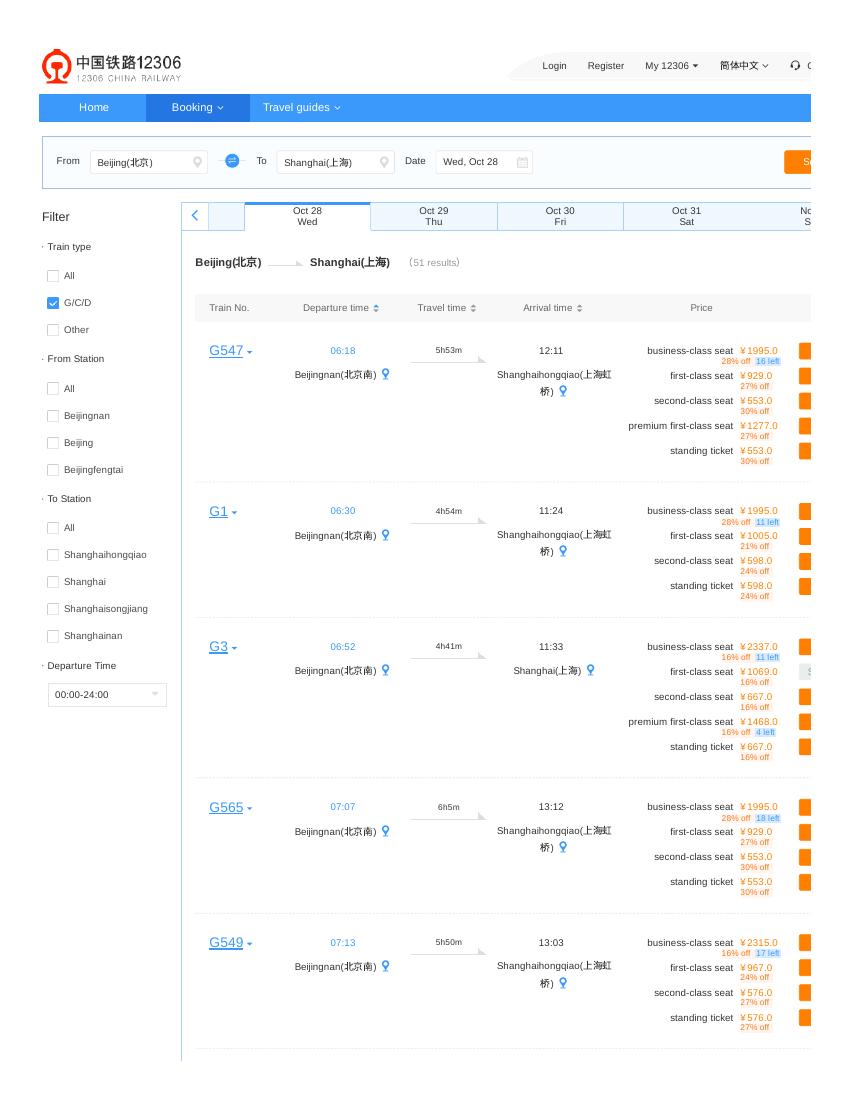Screen dimensions: 850x1100
Task: Open the date picker calendar icon
Action: pos(522,162)
